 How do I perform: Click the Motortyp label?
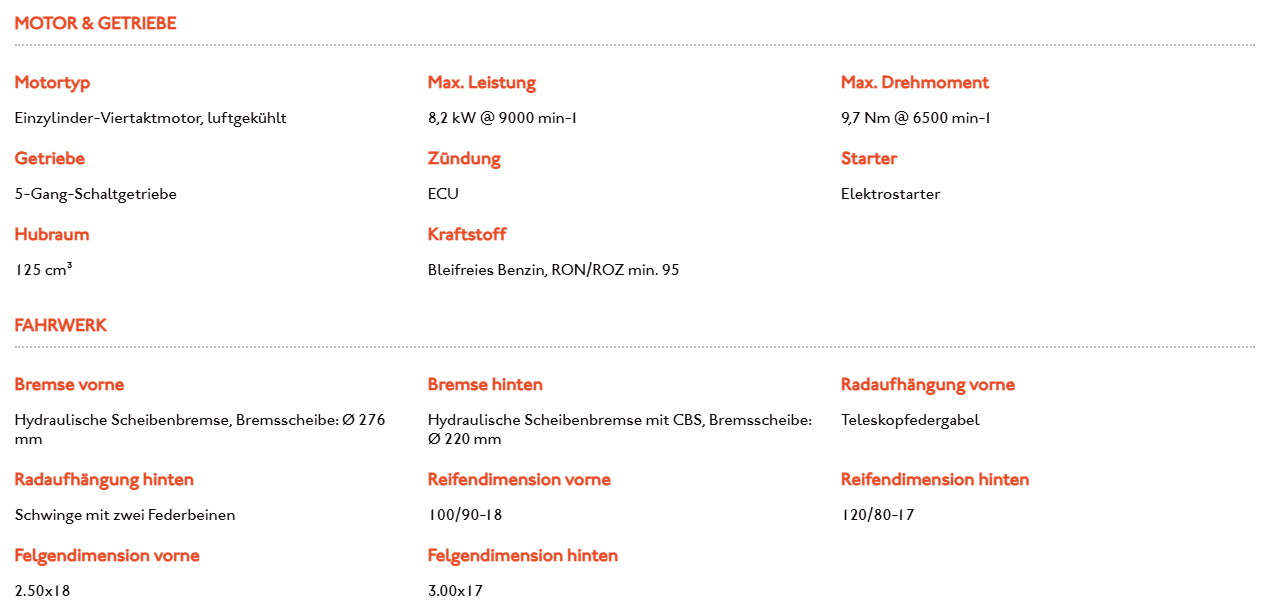click(x=52, y=82)
